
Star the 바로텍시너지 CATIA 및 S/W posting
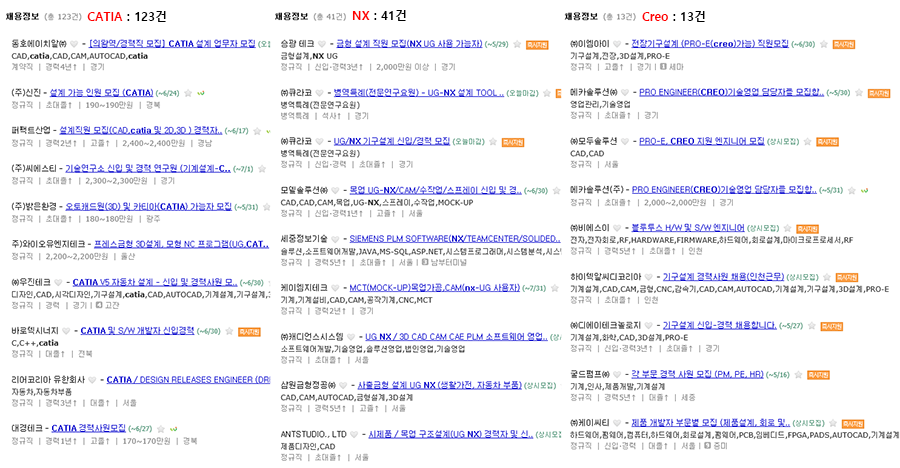[229, 331]
